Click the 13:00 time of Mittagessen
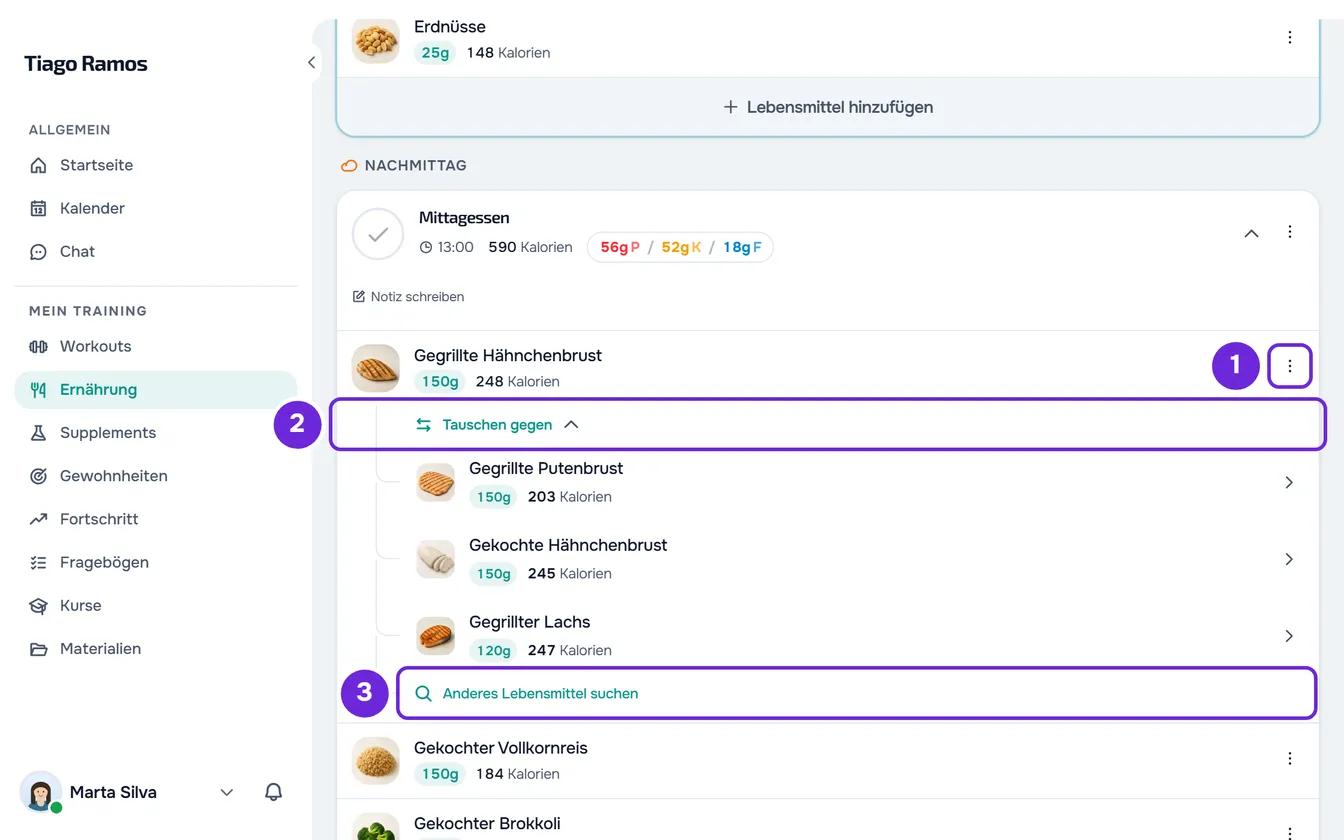Screen dimensions: 1344x840 click(447, 247)
